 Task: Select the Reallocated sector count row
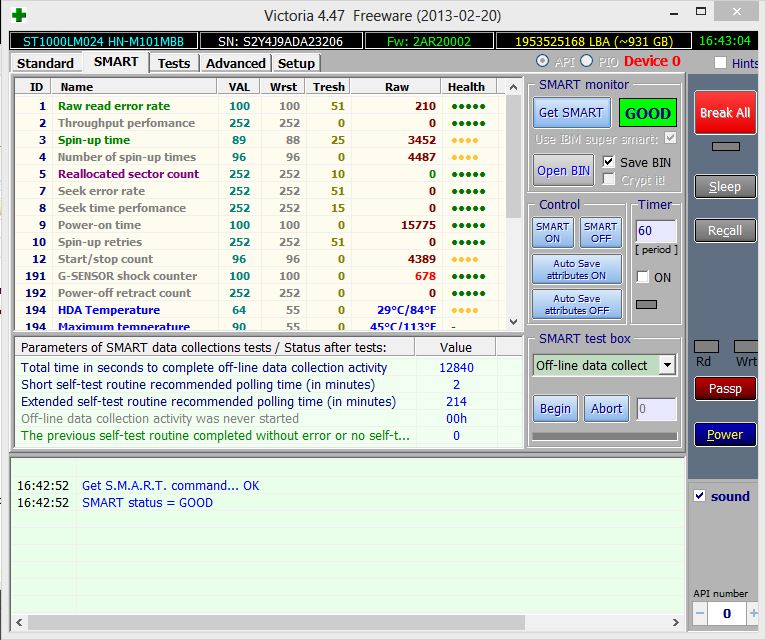pyautogui.click(x=260, y=174)
